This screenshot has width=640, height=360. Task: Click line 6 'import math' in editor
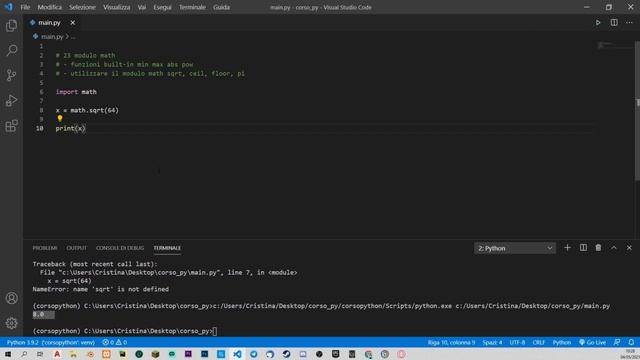click(x=76, y=92)
